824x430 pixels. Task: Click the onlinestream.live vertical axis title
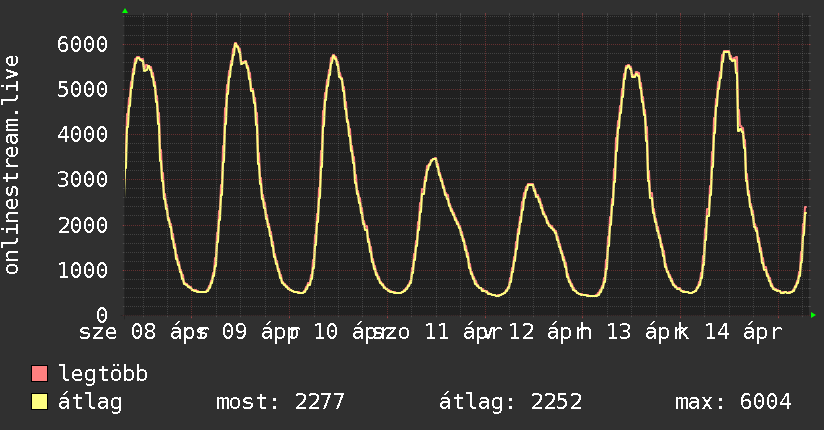(12, 165)
